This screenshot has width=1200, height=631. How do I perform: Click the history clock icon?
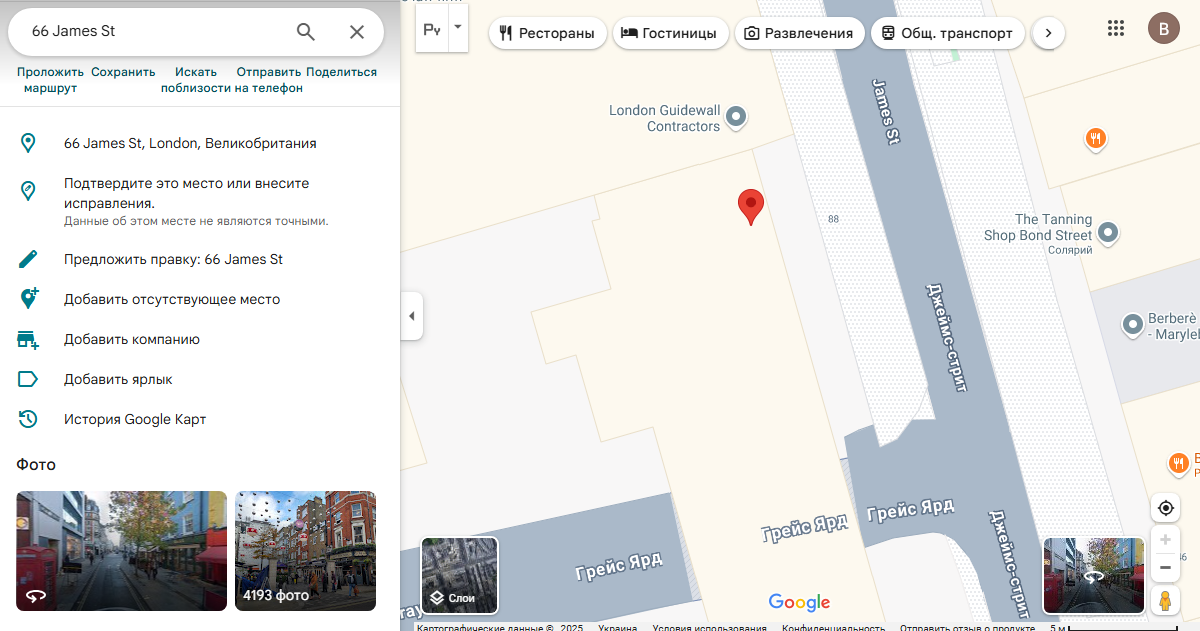(x=28, y=419)
